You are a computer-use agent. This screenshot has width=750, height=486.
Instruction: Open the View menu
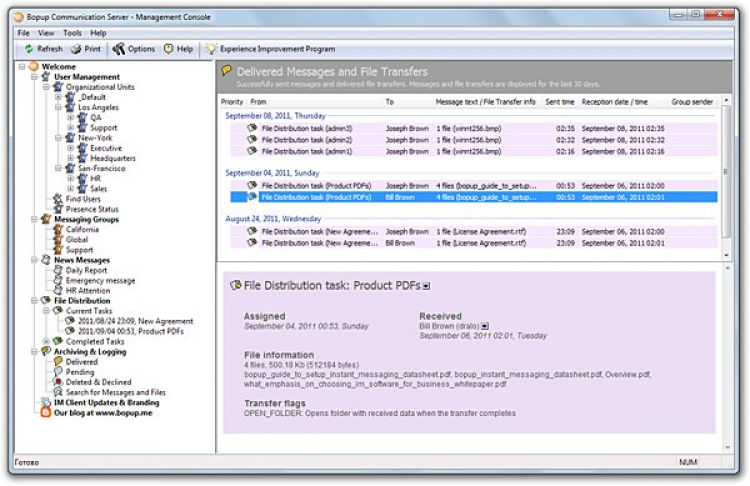point(46,33)
